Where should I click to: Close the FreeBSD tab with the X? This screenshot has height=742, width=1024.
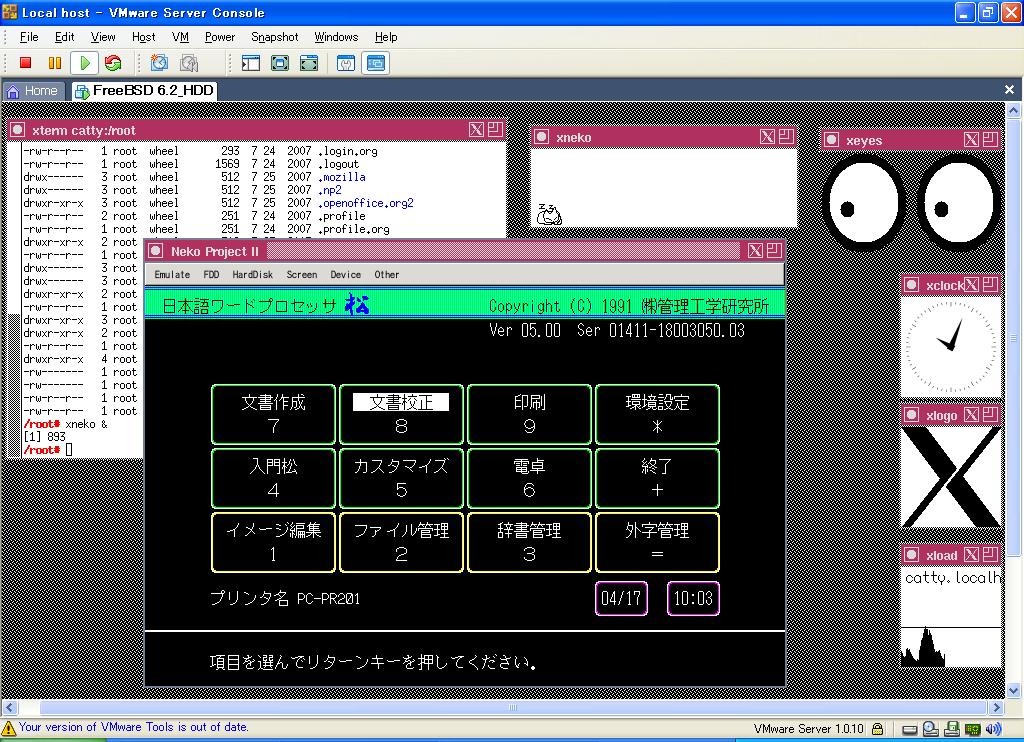point(1009,89)
